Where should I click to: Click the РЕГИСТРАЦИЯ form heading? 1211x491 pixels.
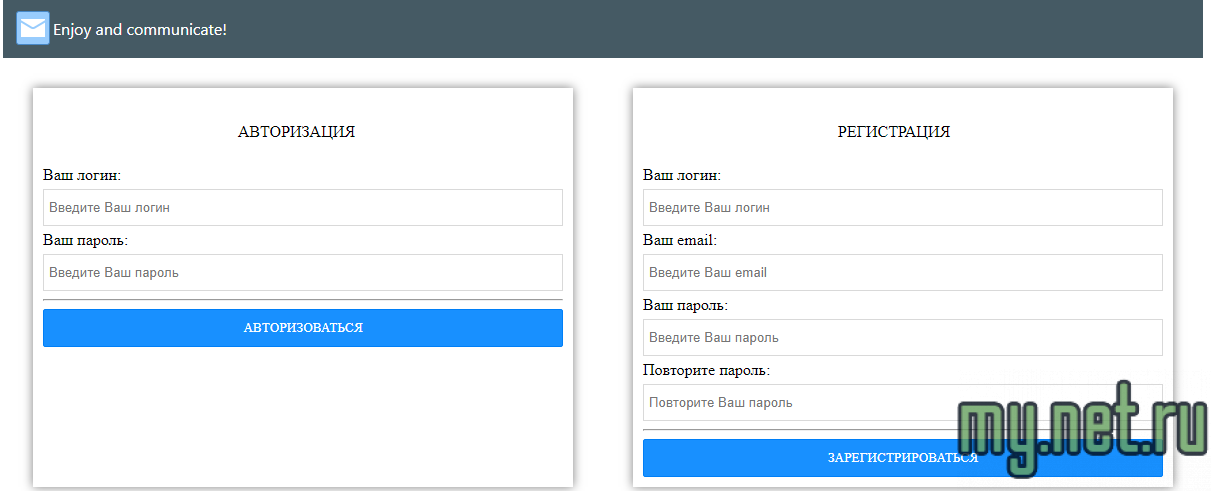click(x=893, y=132)
